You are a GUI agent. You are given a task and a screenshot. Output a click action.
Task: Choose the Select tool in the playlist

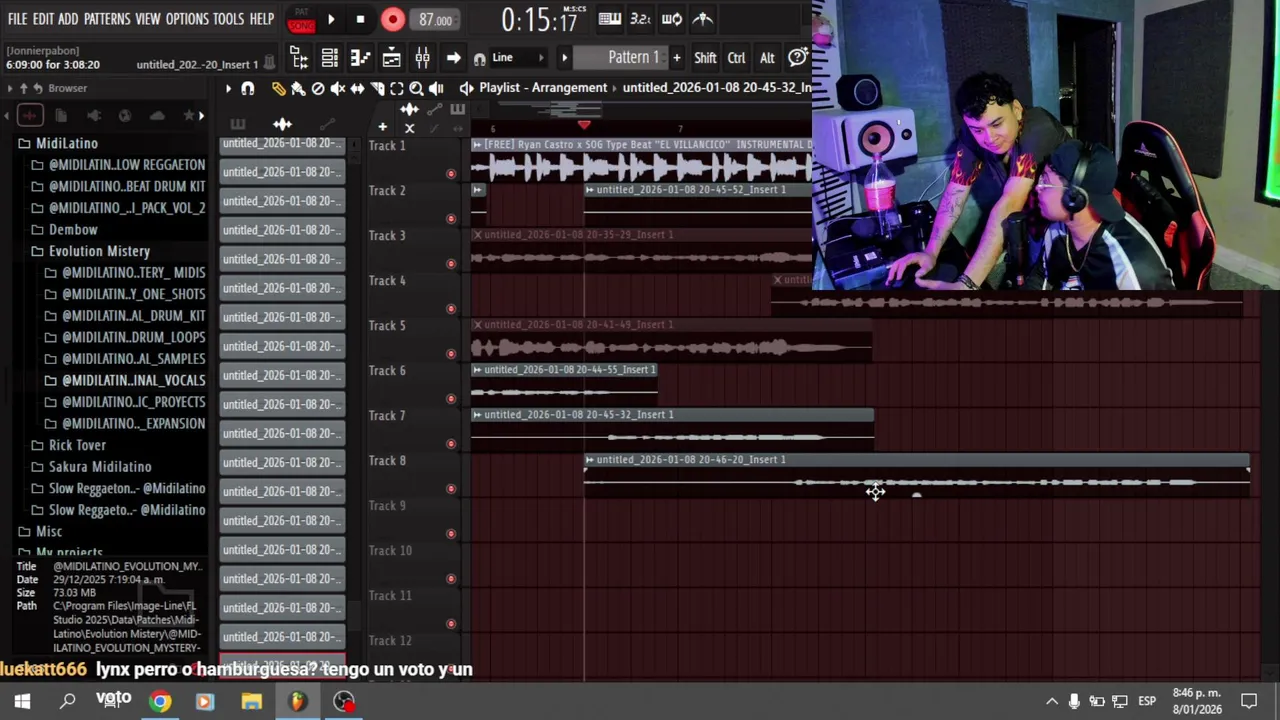pos(397,88)
